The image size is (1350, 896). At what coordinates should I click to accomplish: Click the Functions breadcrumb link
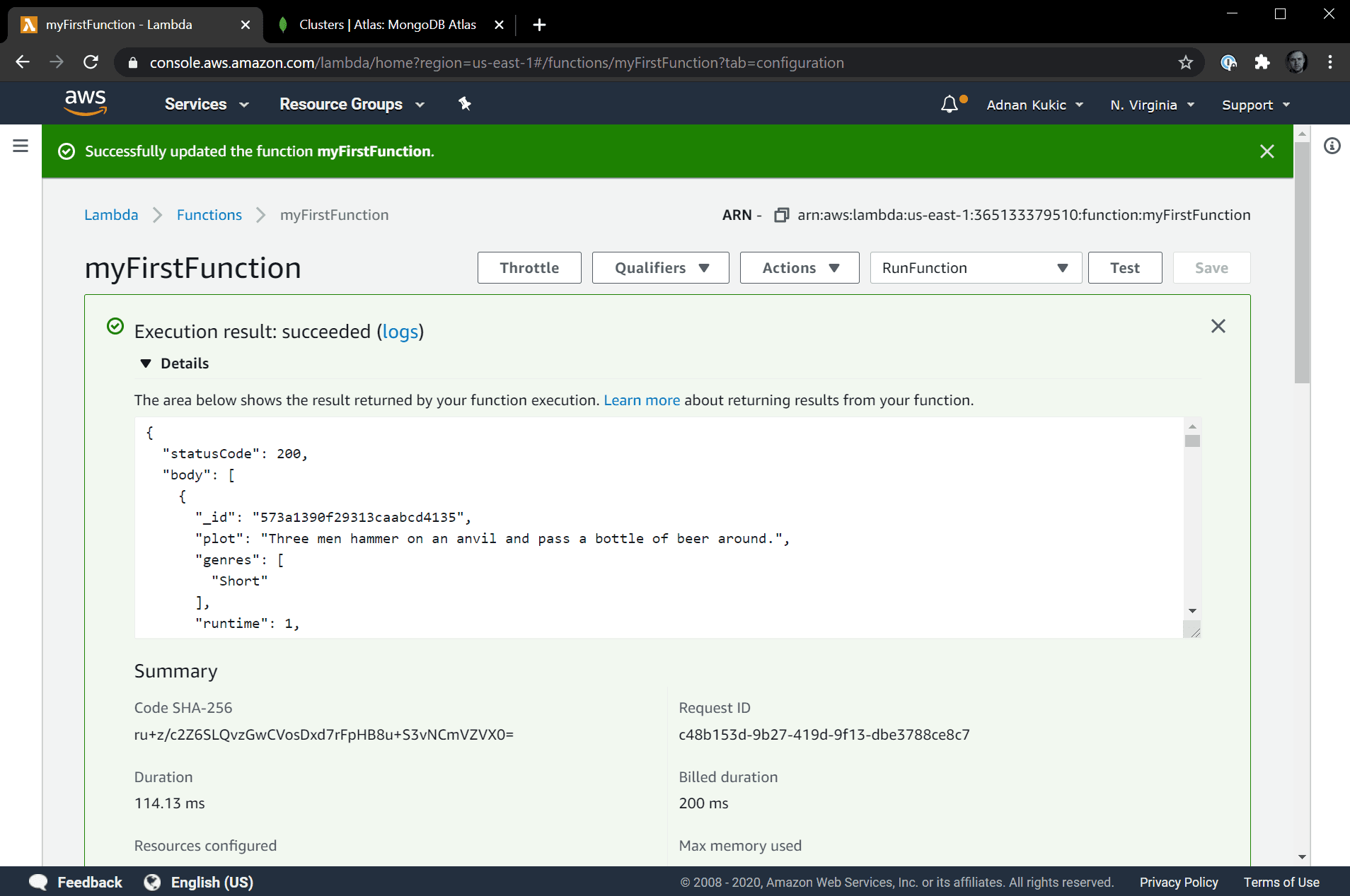coord(209,215)
